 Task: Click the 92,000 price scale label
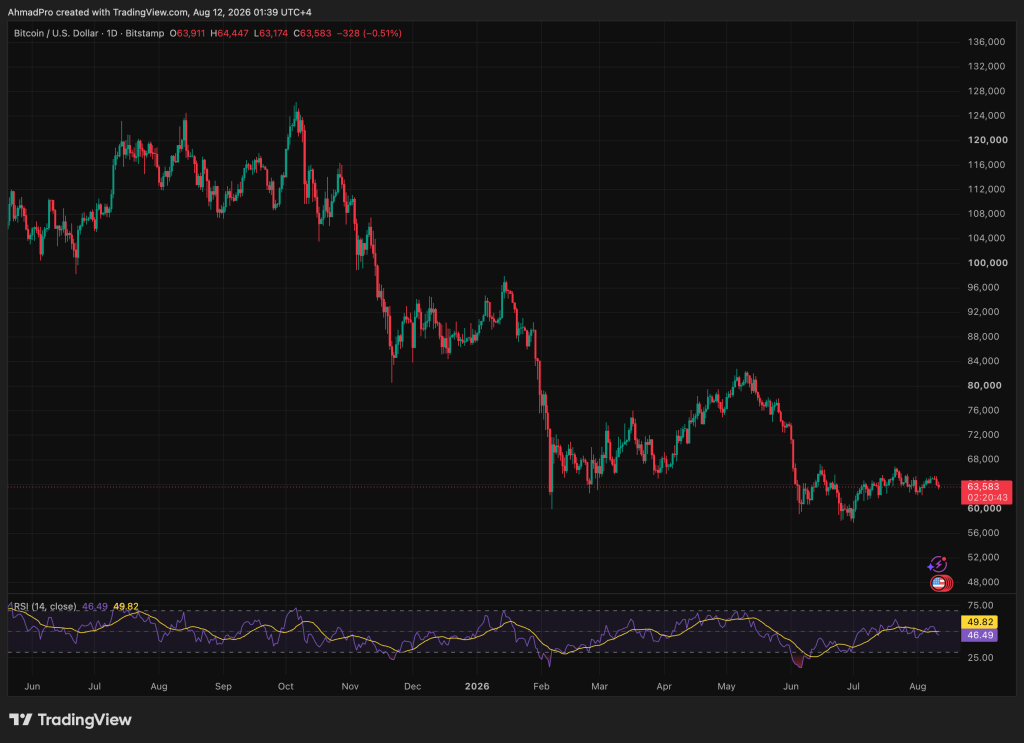click(x=984, y=311)
